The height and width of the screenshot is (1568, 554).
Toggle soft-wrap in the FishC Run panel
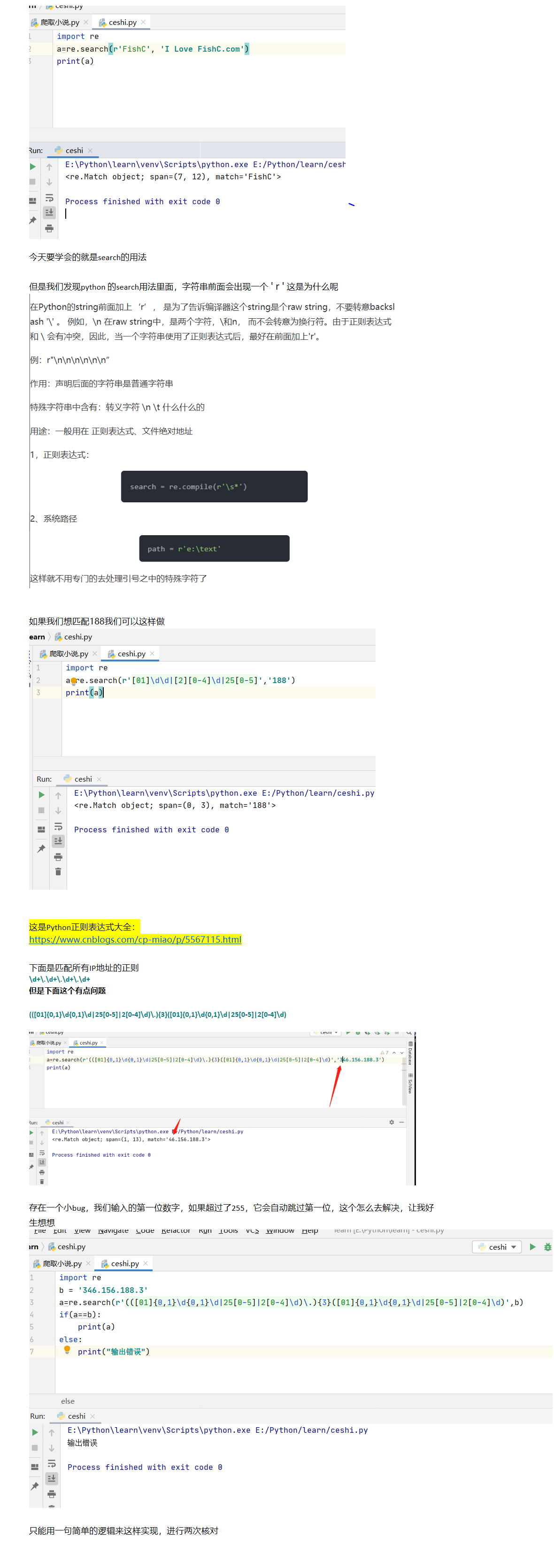[x=49, y=198]
